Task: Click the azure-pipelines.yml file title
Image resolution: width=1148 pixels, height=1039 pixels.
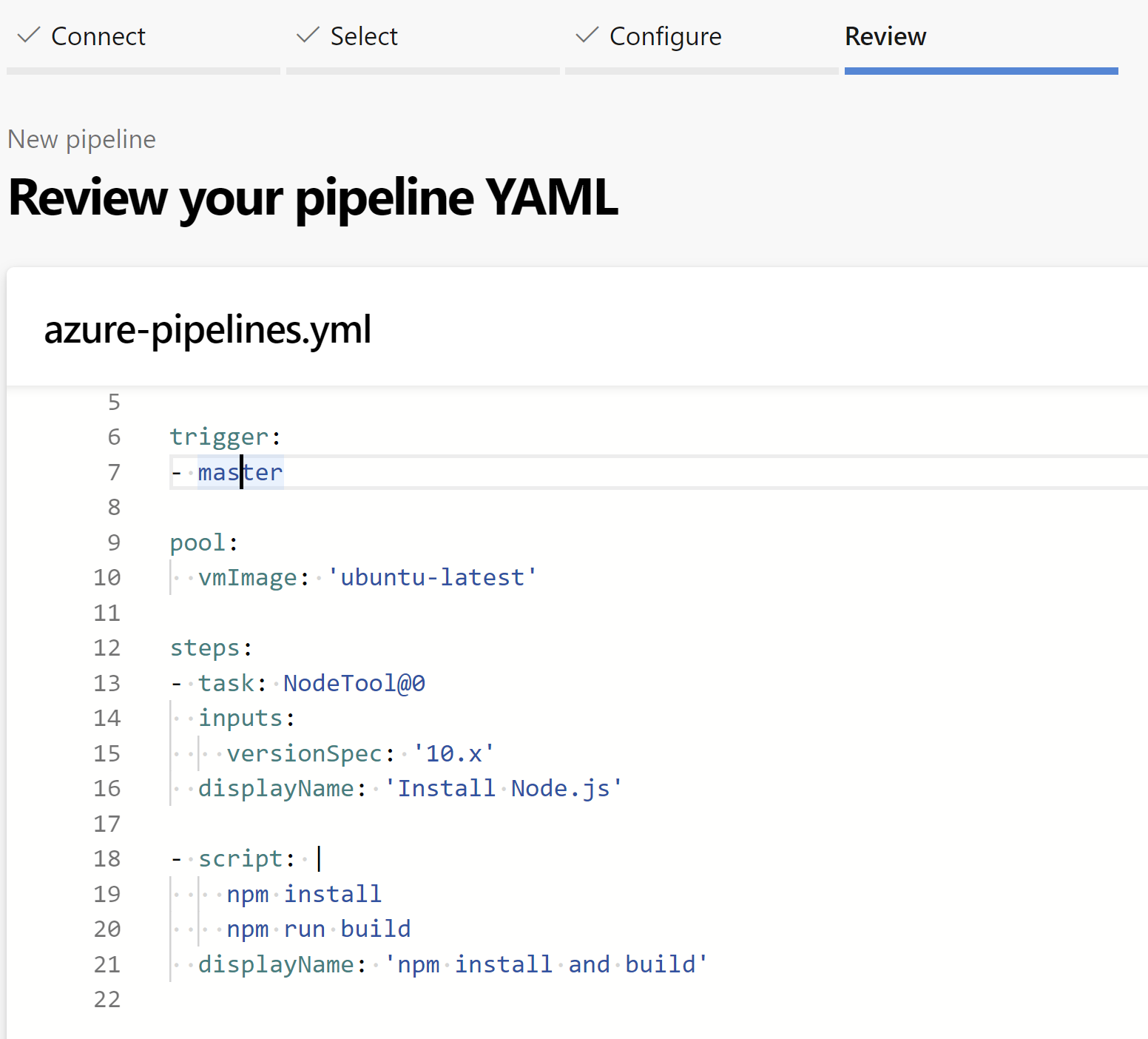Action: point(208,329)
